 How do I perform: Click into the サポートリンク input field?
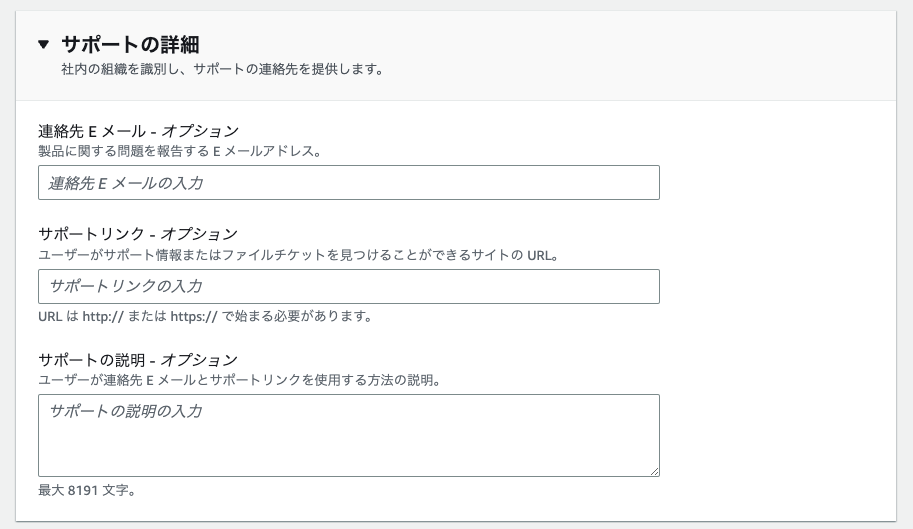pos(348,286)
